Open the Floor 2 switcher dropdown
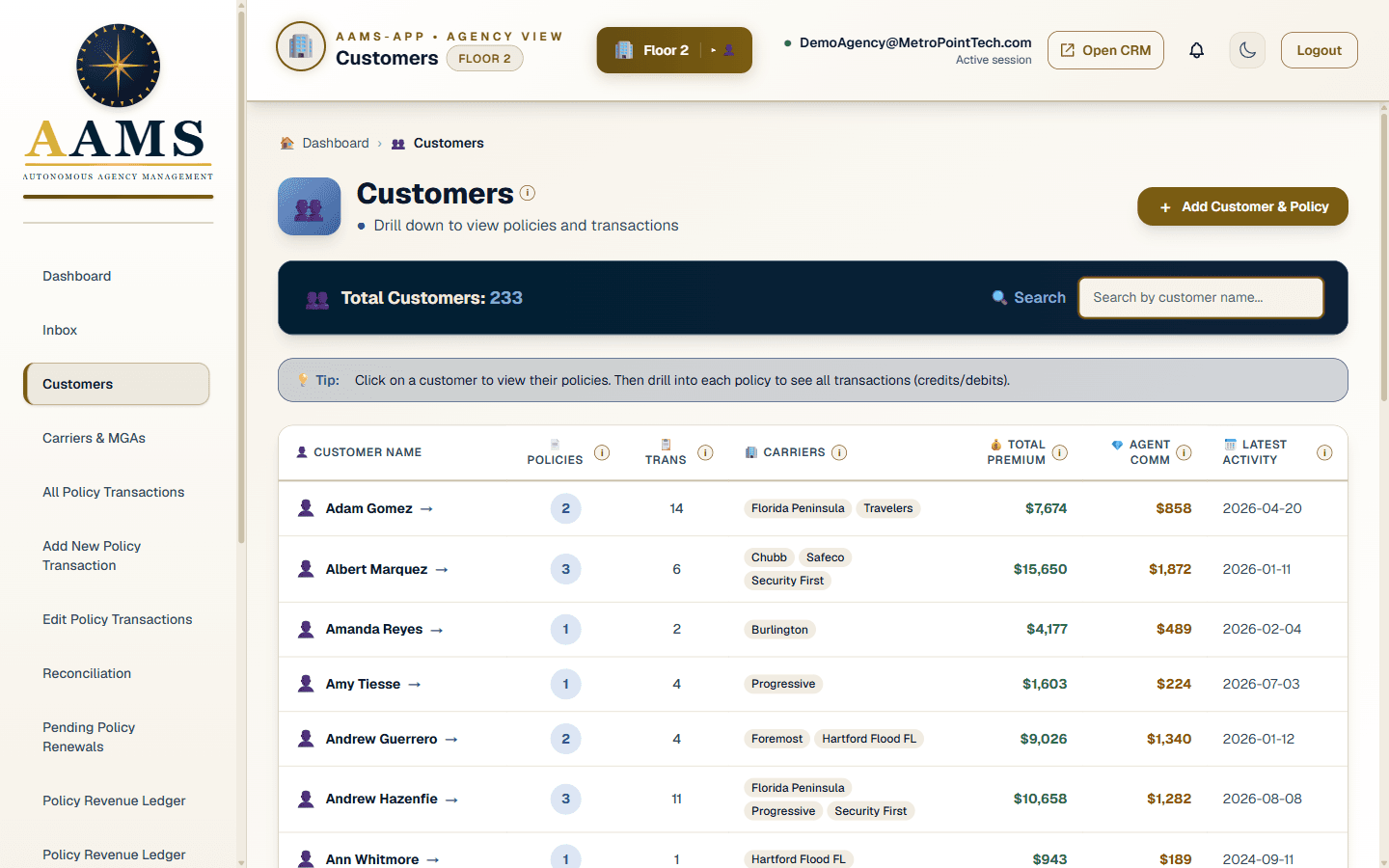The image size is (1389, 868). [x=674, y=50]
